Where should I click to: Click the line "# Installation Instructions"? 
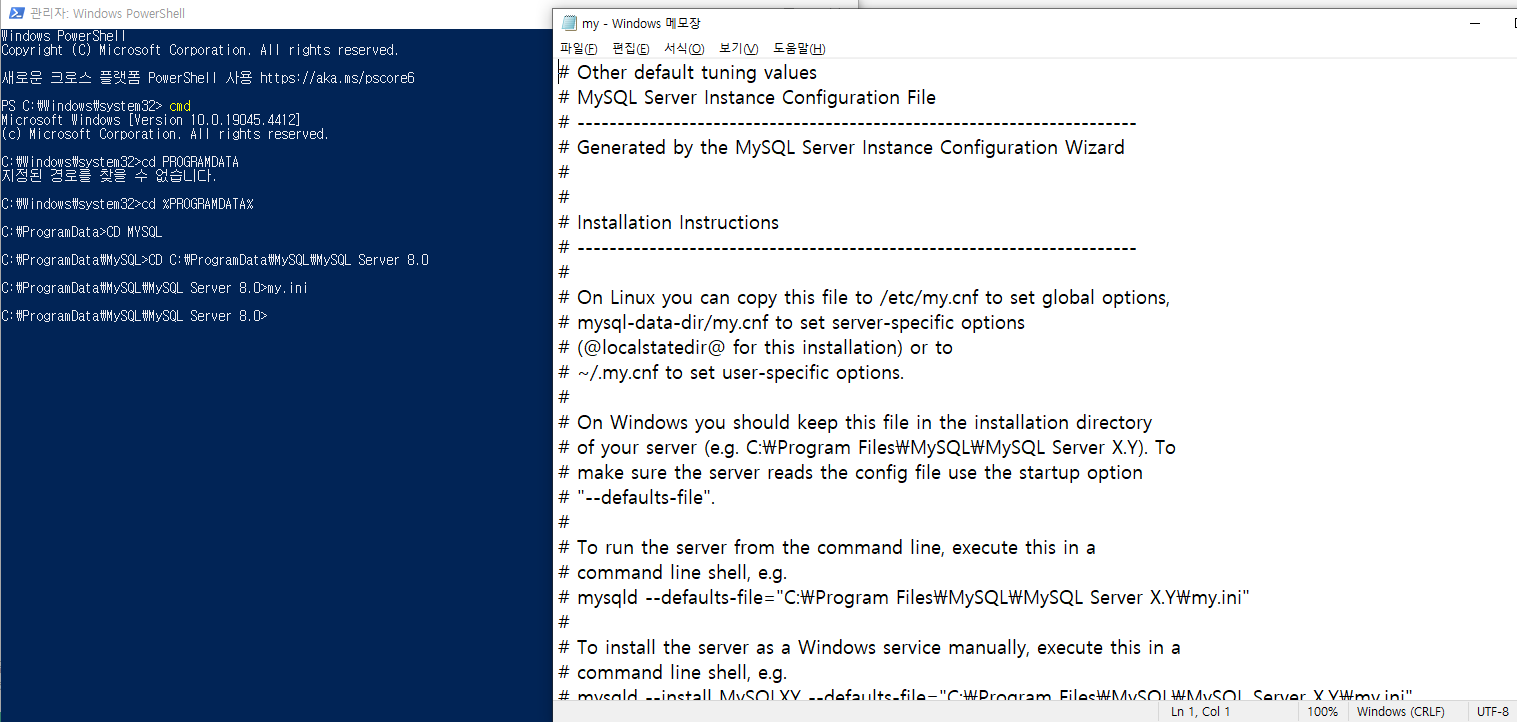[x=668, y=222]
